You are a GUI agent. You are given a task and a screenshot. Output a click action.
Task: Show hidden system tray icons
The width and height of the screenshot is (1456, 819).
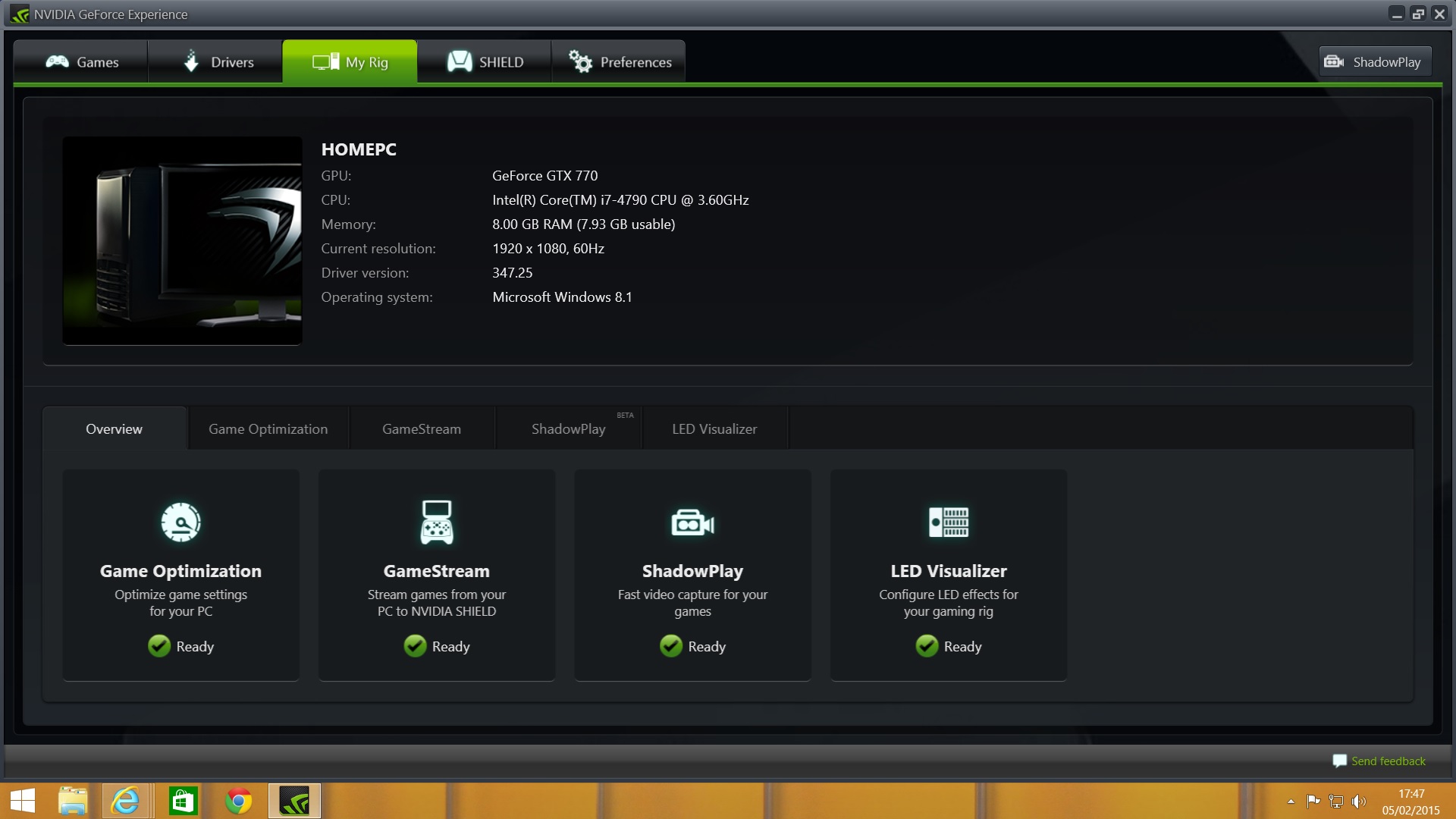1291,802
